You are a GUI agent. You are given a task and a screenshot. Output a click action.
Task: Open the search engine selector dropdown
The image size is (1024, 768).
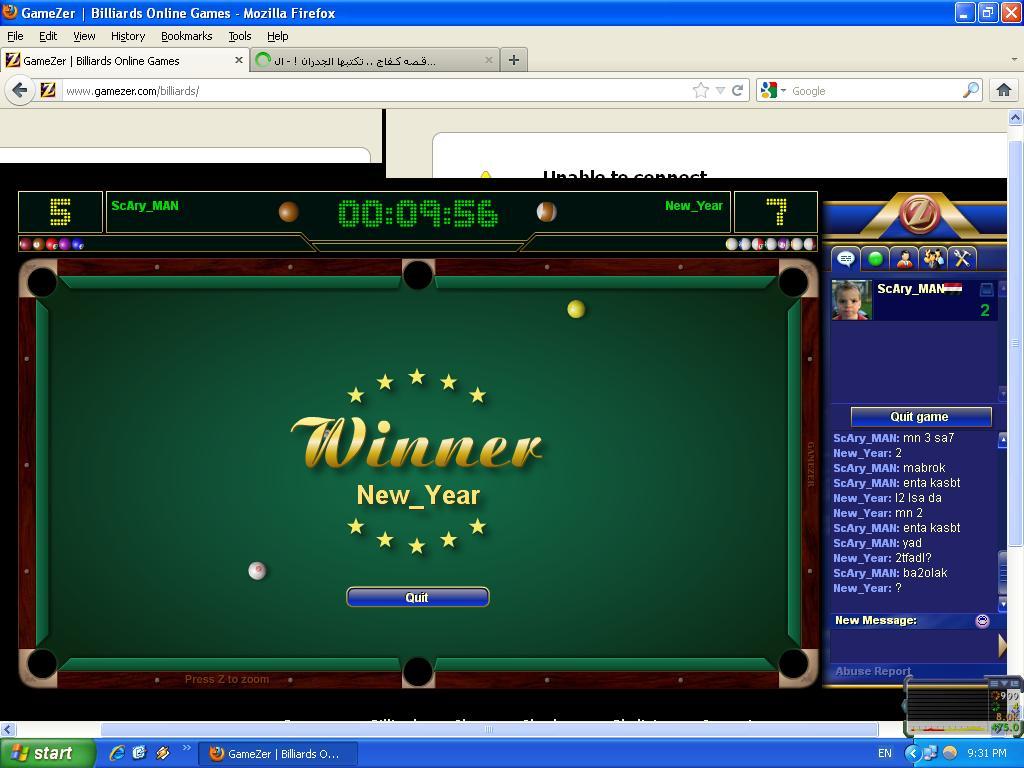click(773, 90)
